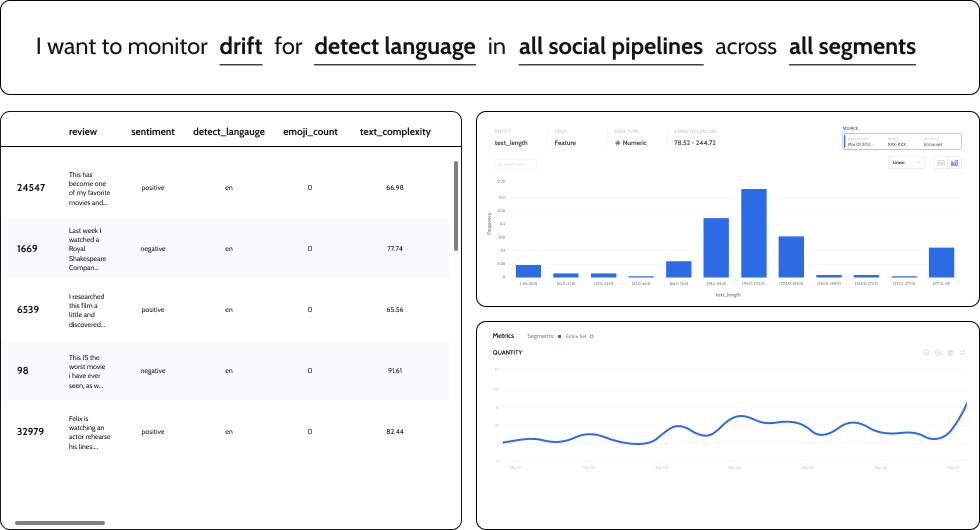Click the text_complexity column header
This screenshot has height=530, width=980.
pyautogui.click(x=395, y=131)
